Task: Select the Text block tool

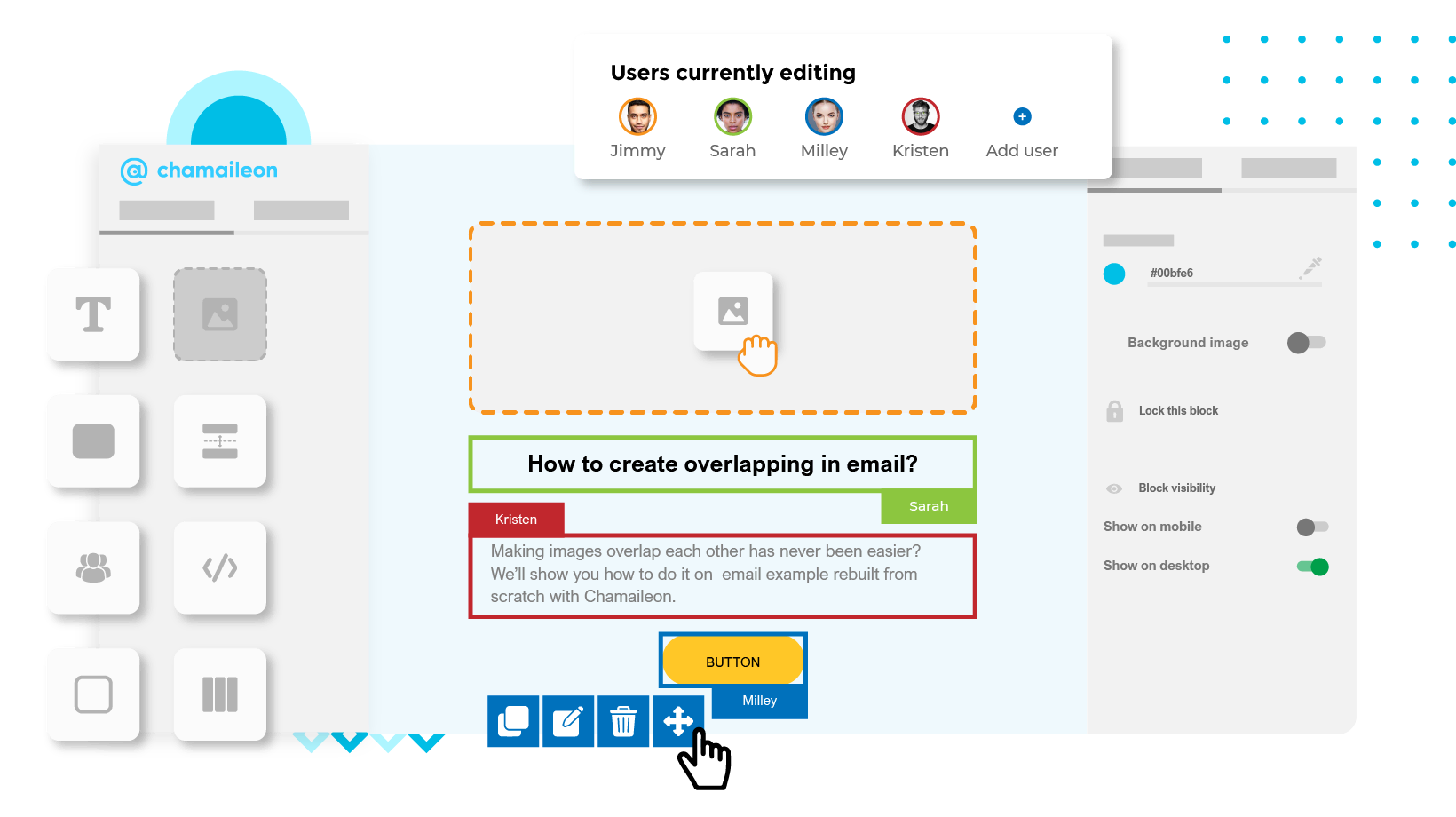Action: point(92,314)
